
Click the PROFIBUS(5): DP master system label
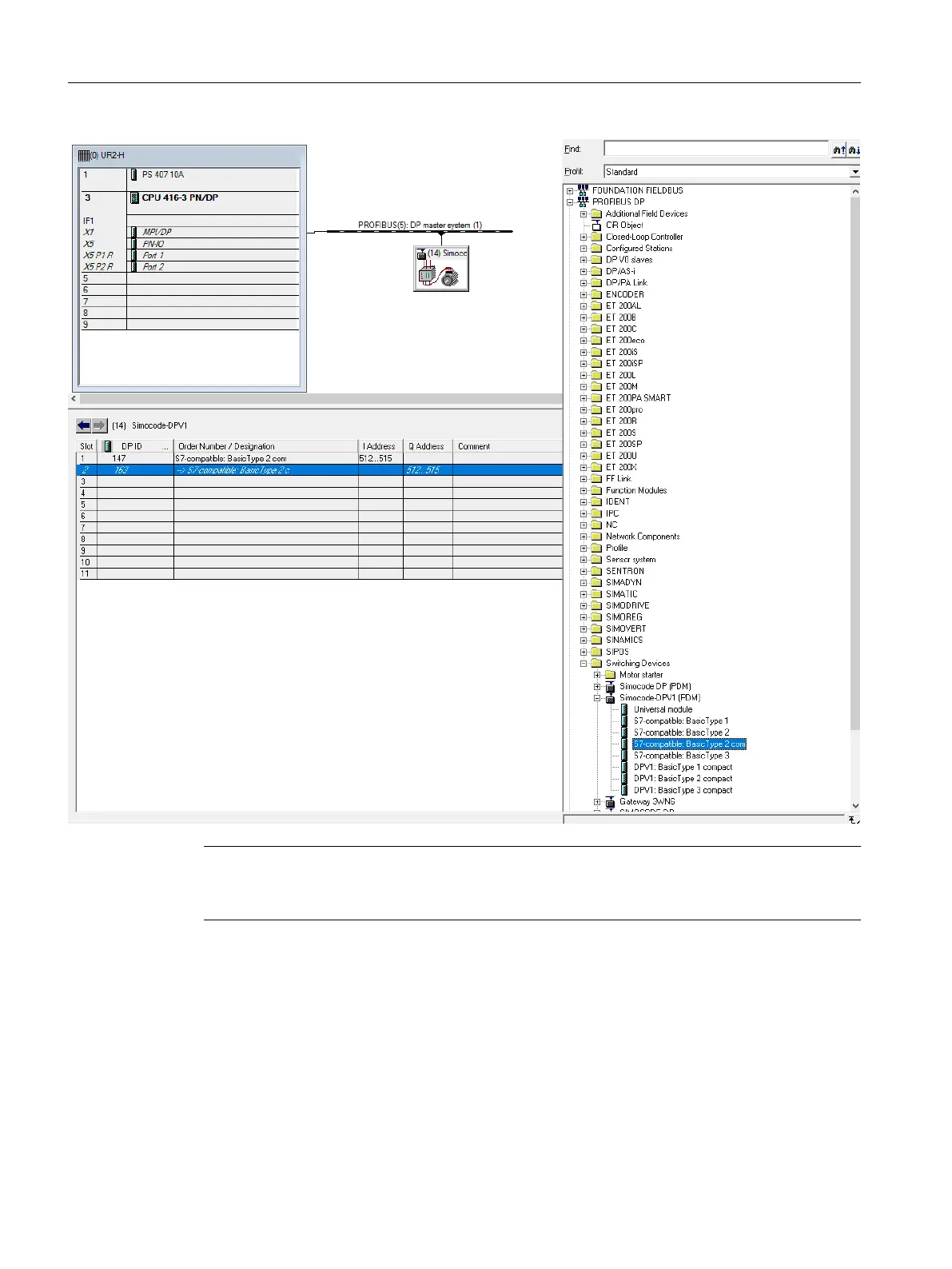(420, 225)
